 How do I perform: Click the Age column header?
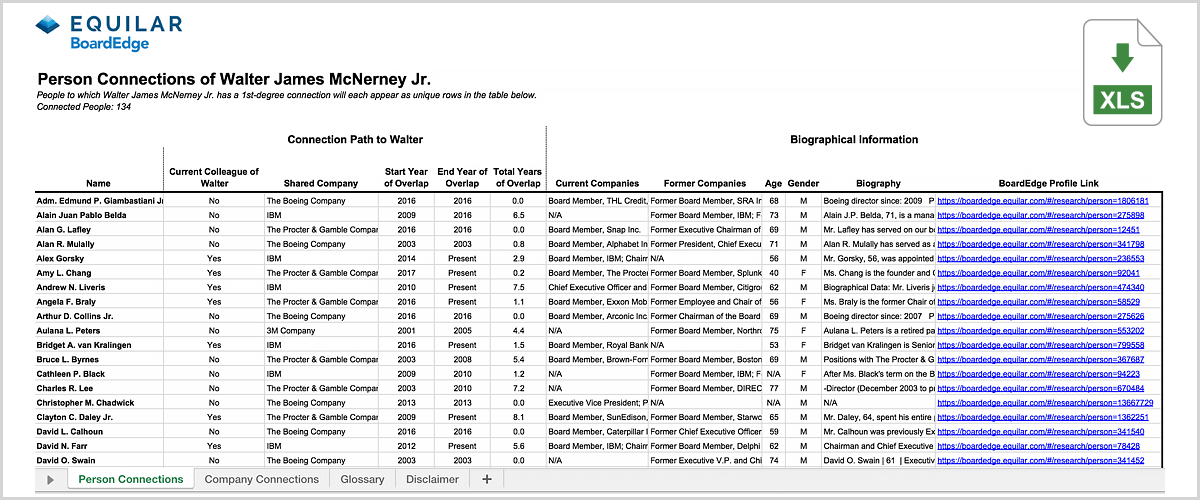[x=773, y=184]
